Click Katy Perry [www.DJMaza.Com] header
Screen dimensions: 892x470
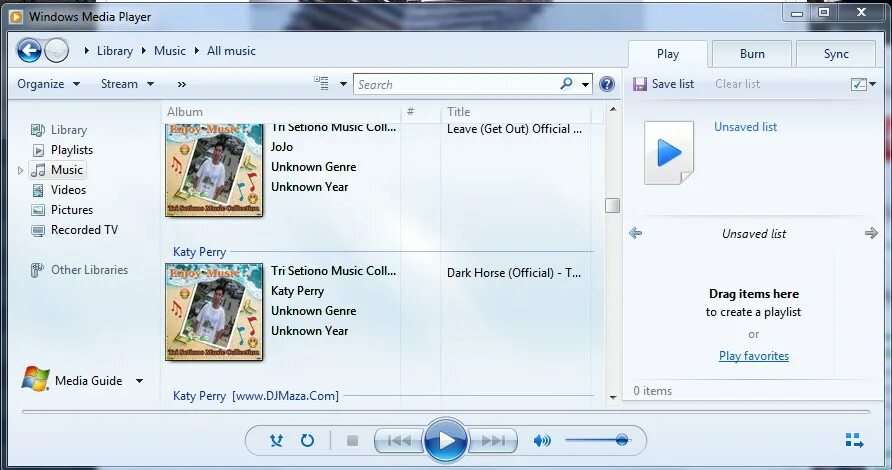[255, 395]
